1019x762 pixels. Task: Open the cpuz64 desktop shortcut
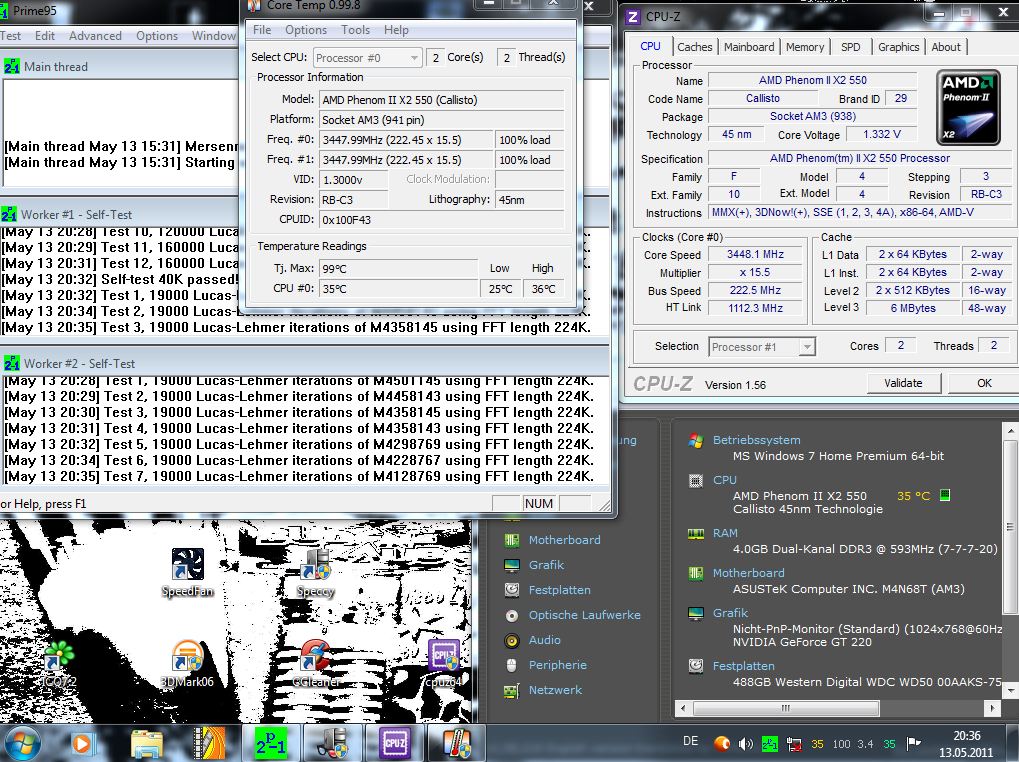click(x=443, y=663)
